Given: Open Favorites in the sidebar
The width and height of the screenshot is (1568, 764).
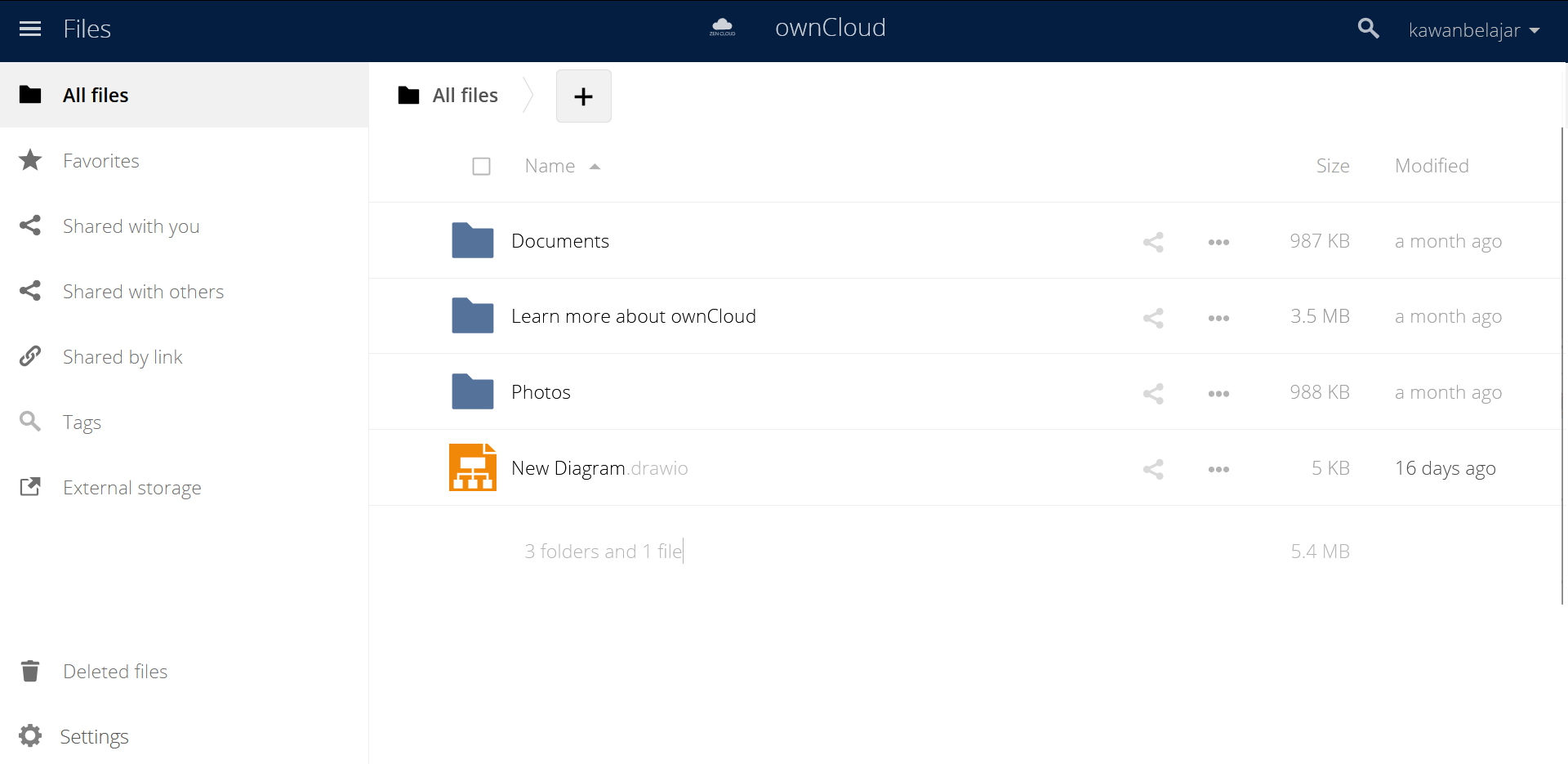Looking at the screenshot, I should click(101, 161).
